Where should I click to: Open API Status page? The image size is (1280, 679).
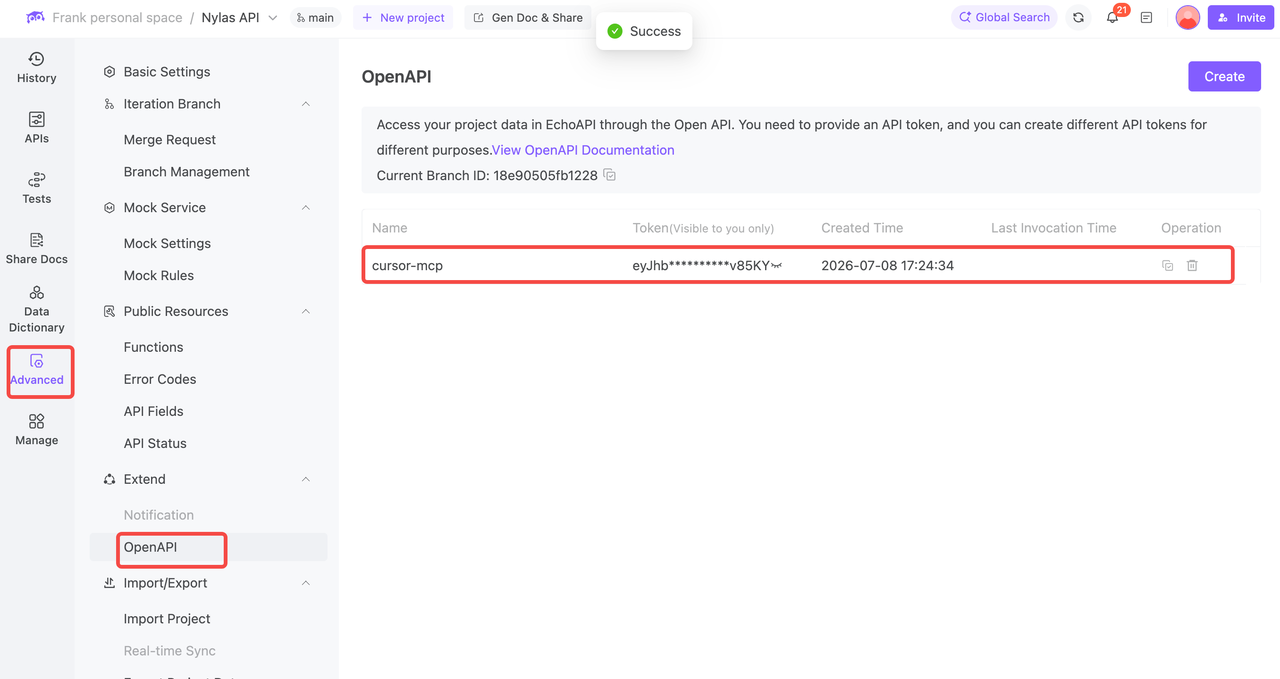pos(155,444)
